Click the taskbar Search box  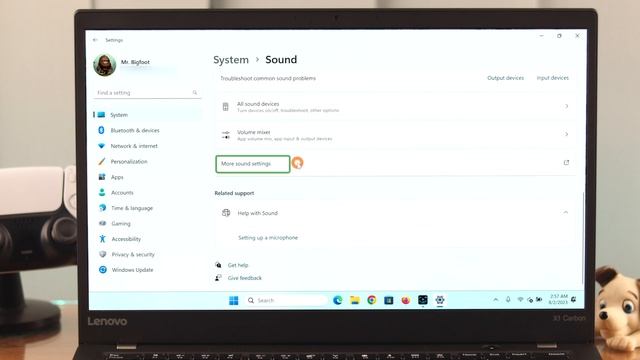click(x=286, y=300)
